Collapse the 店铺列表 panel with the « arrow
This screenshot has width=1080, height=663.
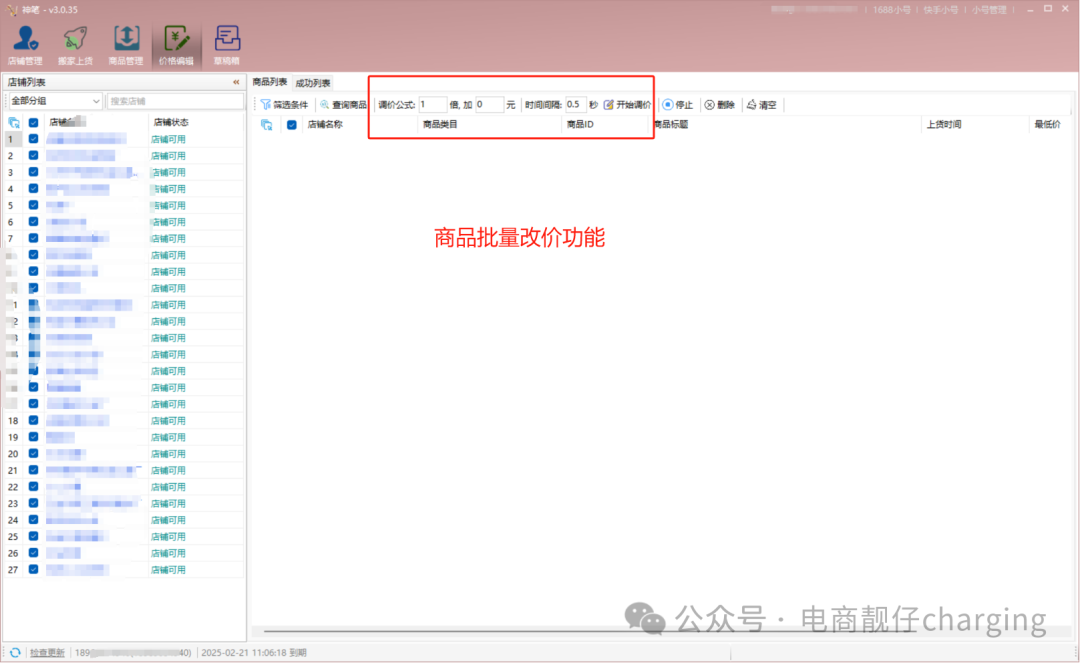click(238, 83)
